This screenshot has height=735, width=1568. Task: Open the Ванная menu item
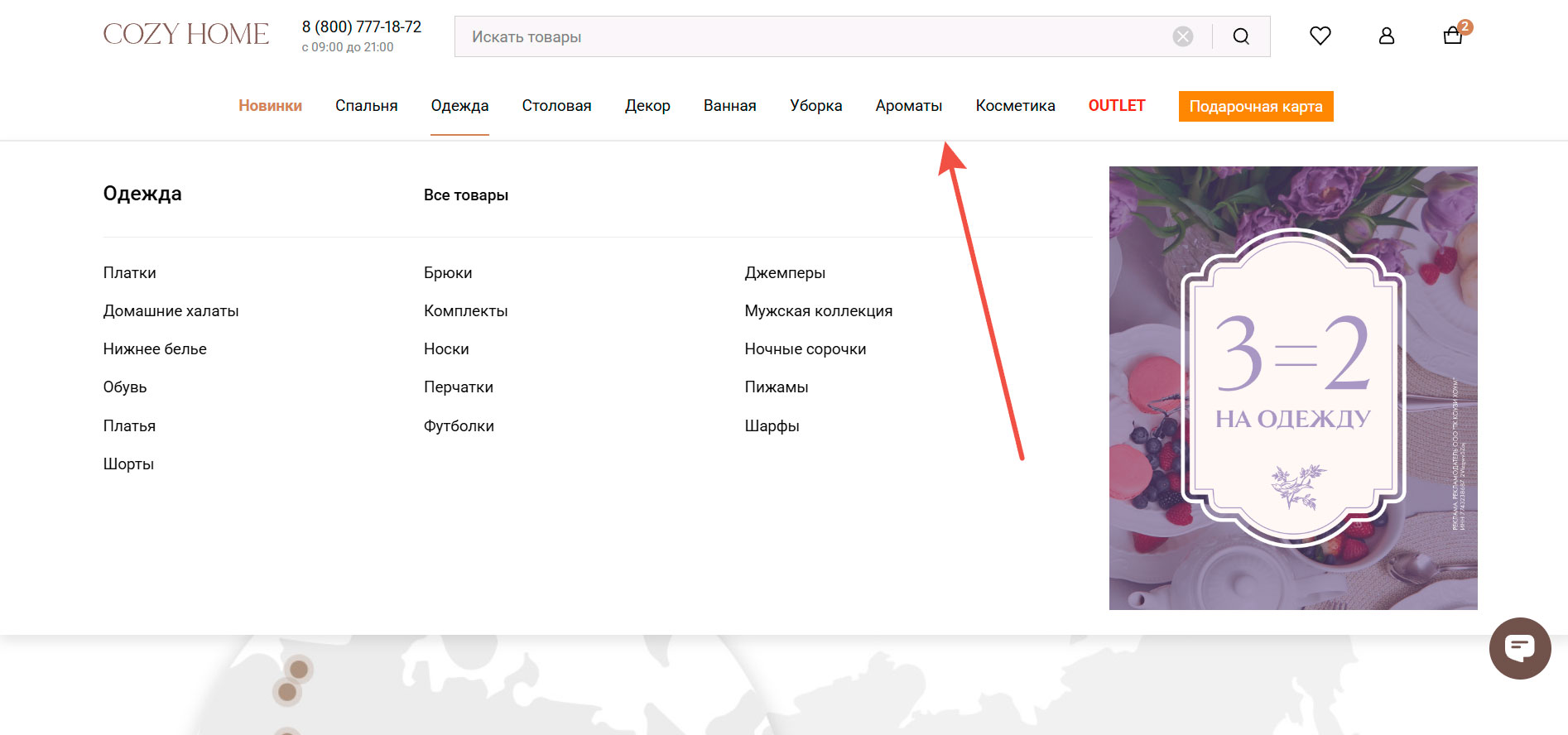click(x=730, y=106)
